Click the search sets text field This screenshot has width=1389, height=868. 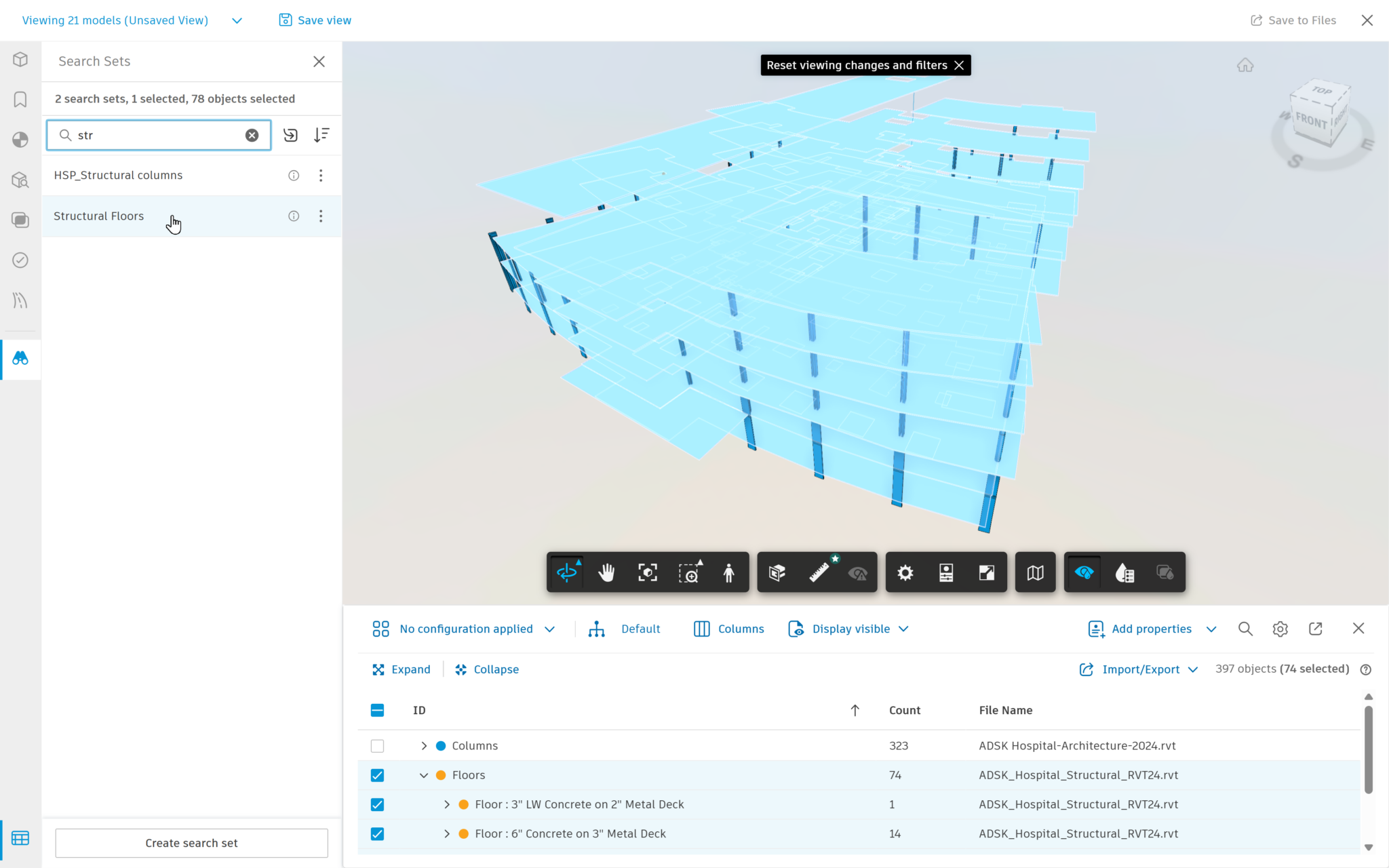click(x=159, y=135)
